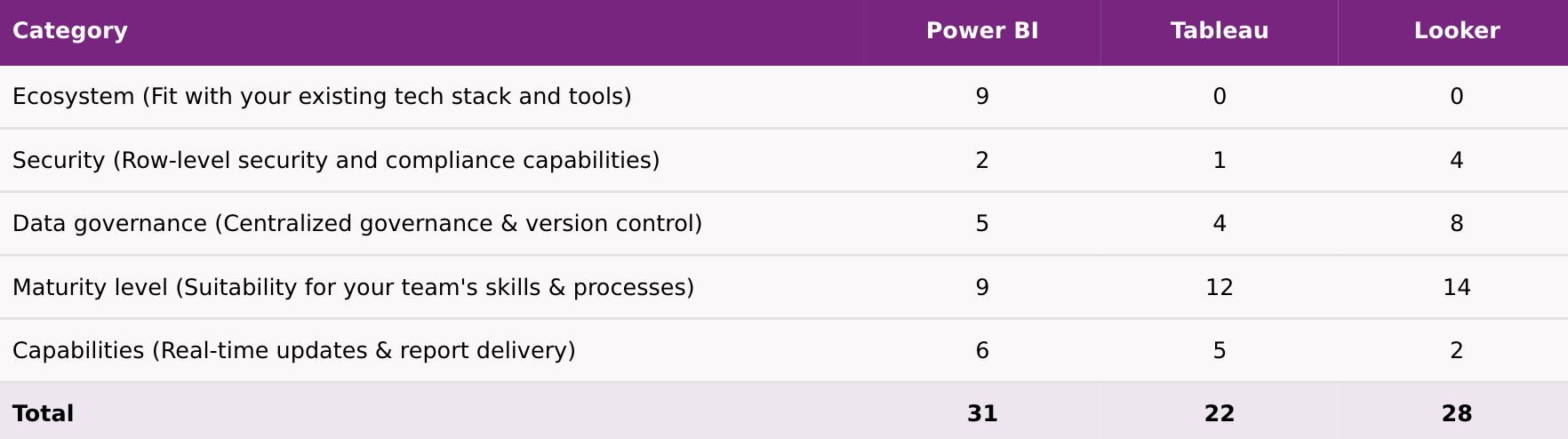
Task: Click the Power BI column header
Action: pyautogui.click(x=982, y=31)
